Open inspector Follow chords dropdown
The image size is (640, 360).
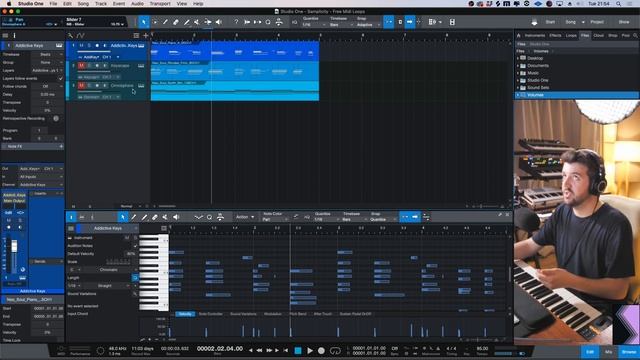48,87
